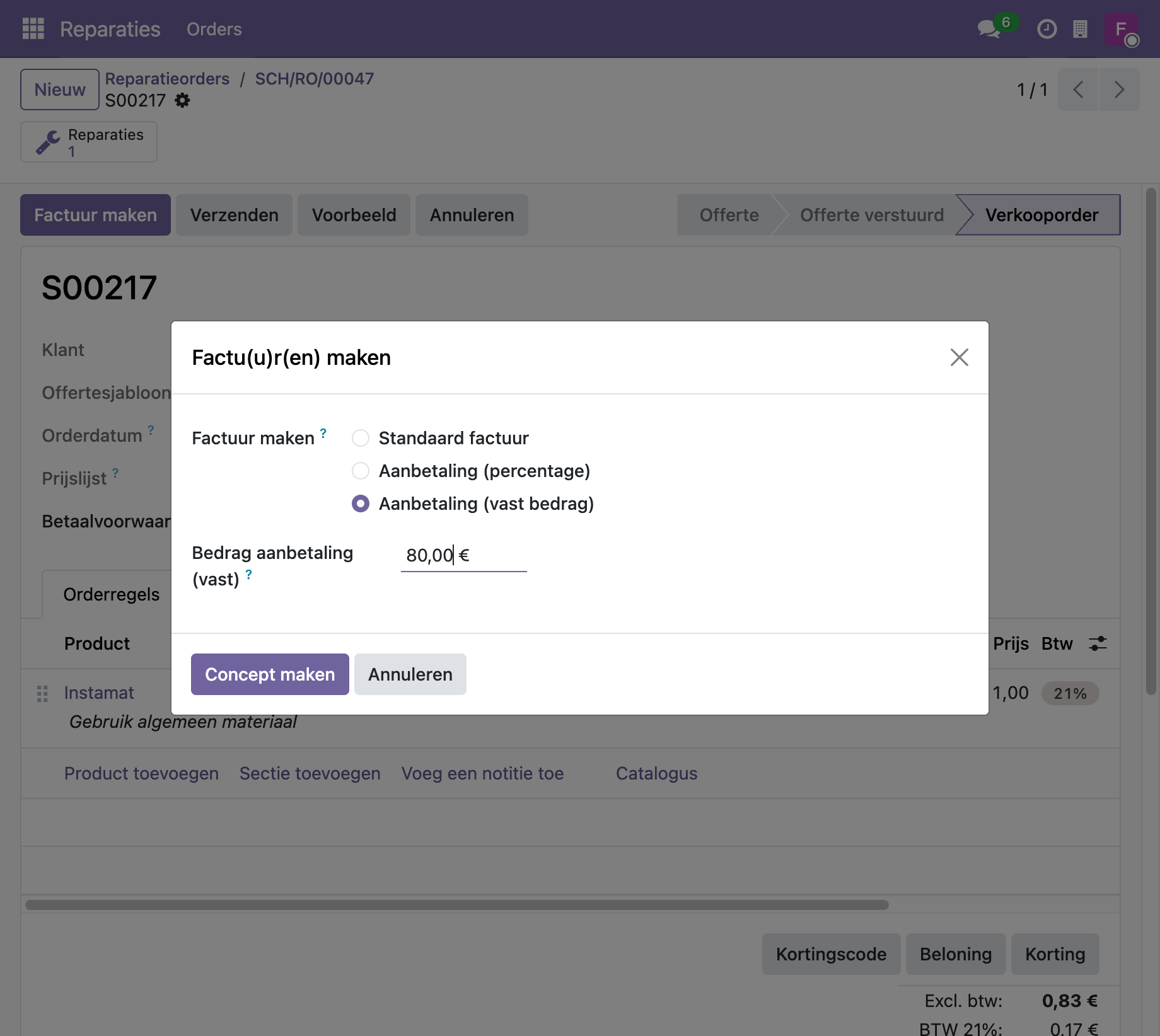
Task: Click the Voorbeeld button
Action: 354,215
